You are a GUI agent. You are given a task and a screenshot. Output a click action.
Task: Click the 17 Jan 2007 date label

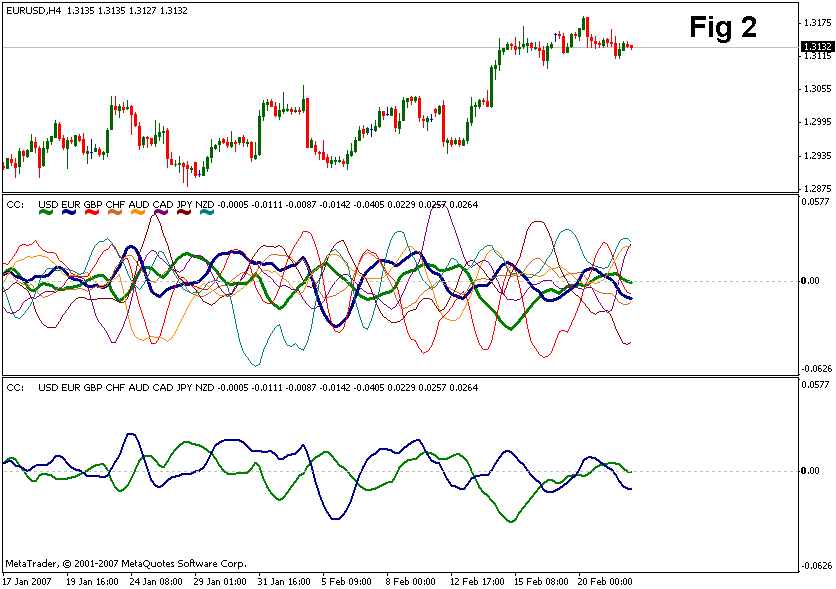[27, 581]
